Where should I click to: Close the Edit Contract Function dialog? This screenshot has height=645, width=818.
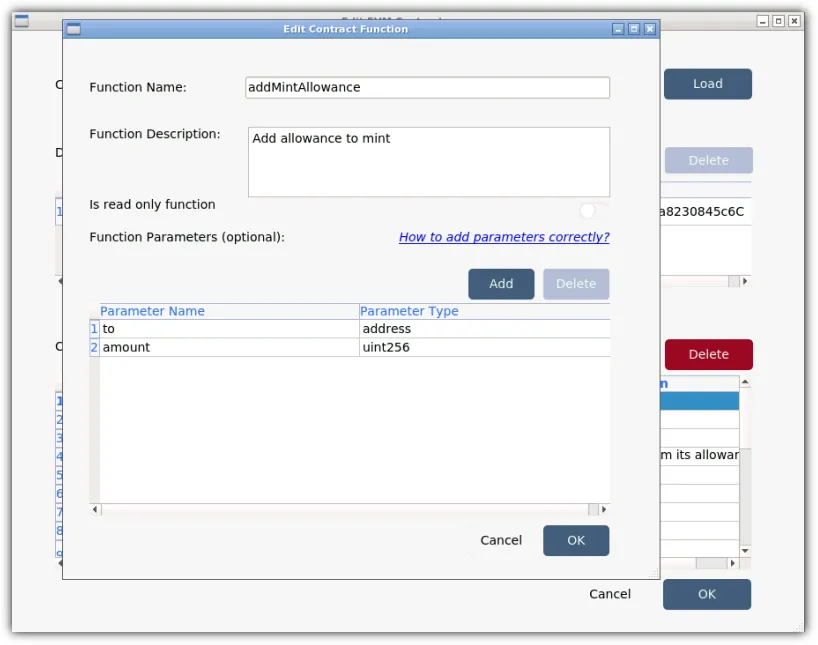coord(649,29)
